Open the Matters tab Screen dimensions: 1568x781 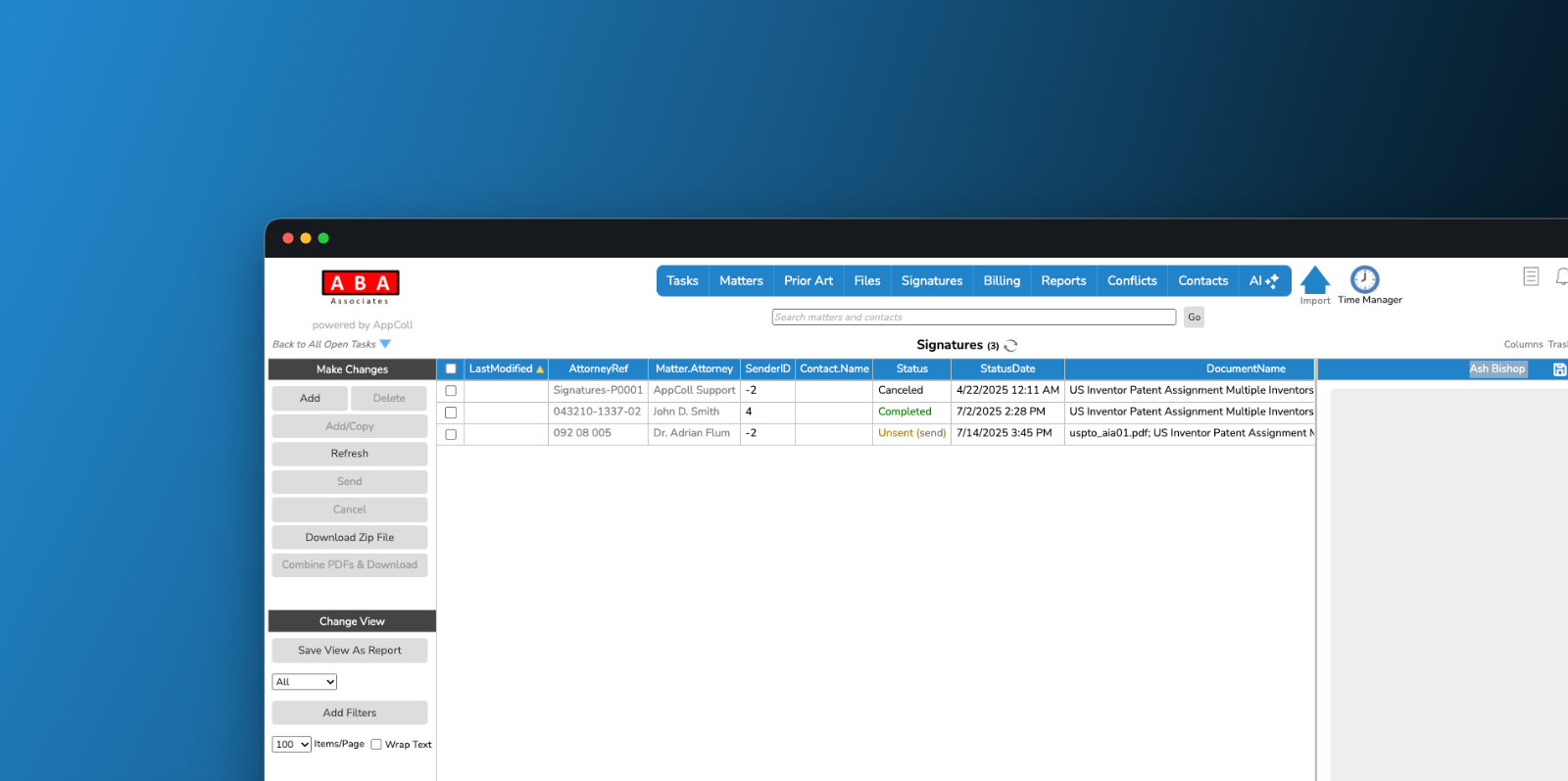pyautogui.click(x=741, y=281)
